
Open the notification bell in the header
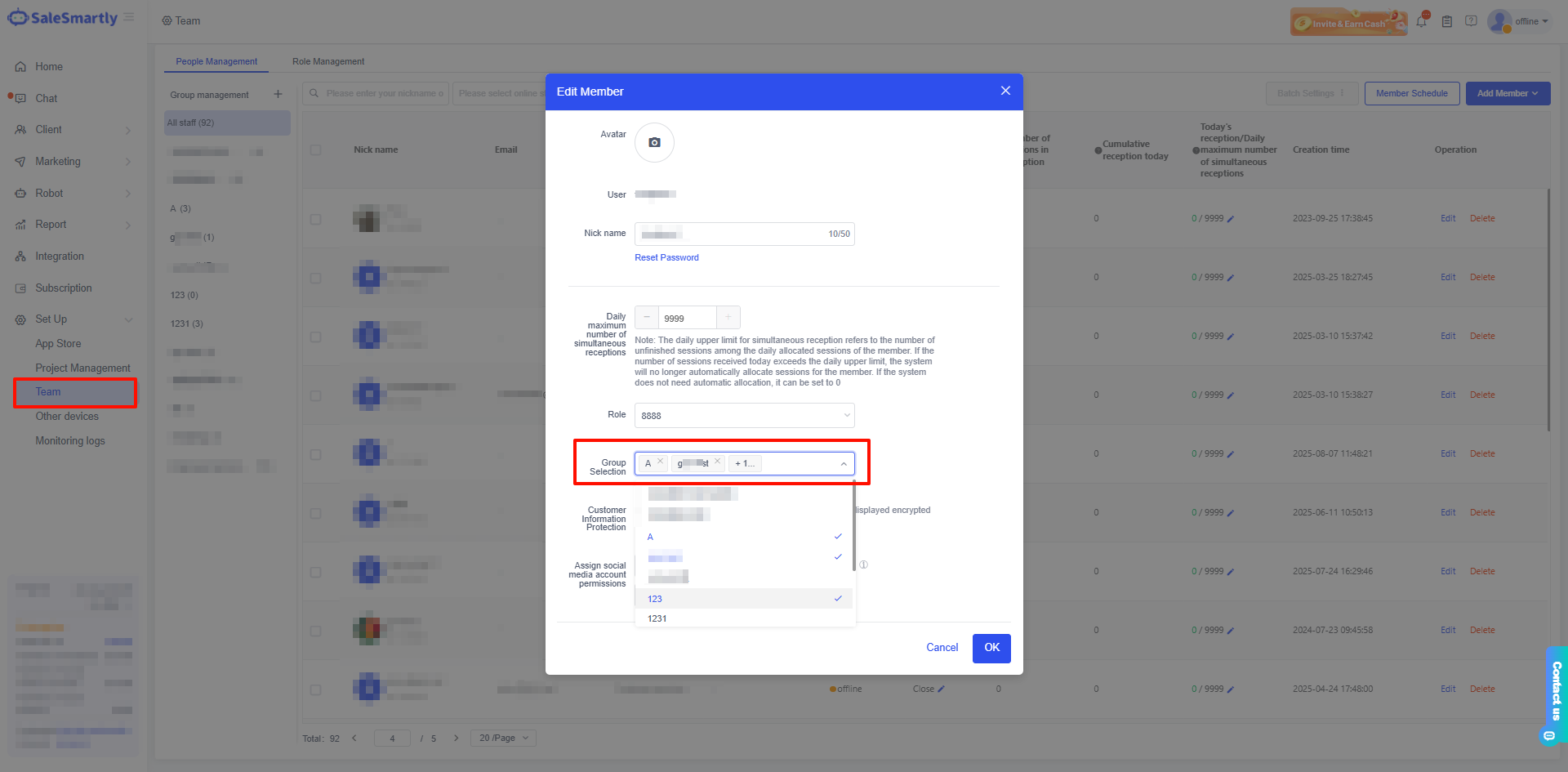click(1422, 21)
